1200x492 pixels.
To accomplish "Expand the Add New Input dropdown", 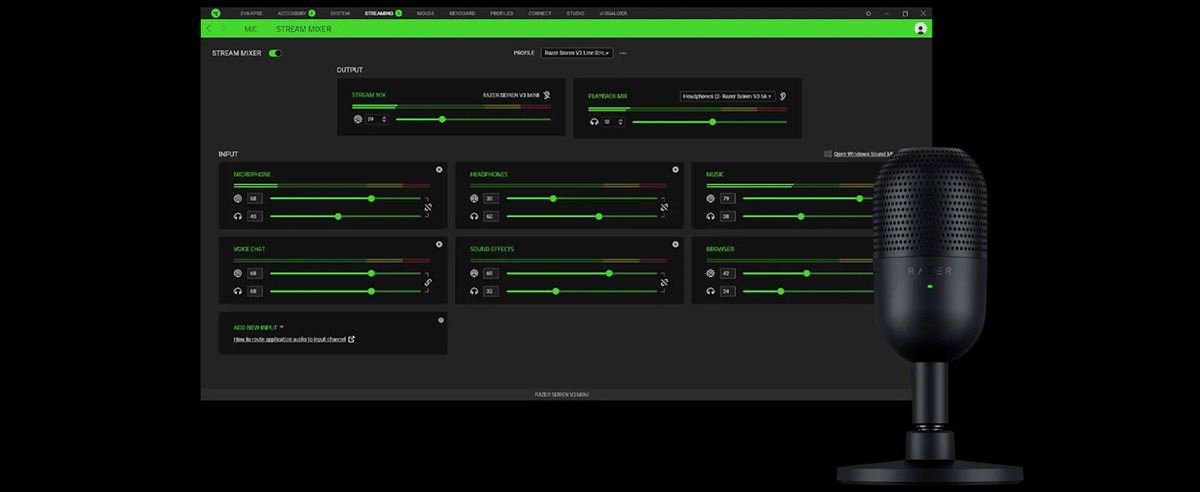I will (259, 327).
